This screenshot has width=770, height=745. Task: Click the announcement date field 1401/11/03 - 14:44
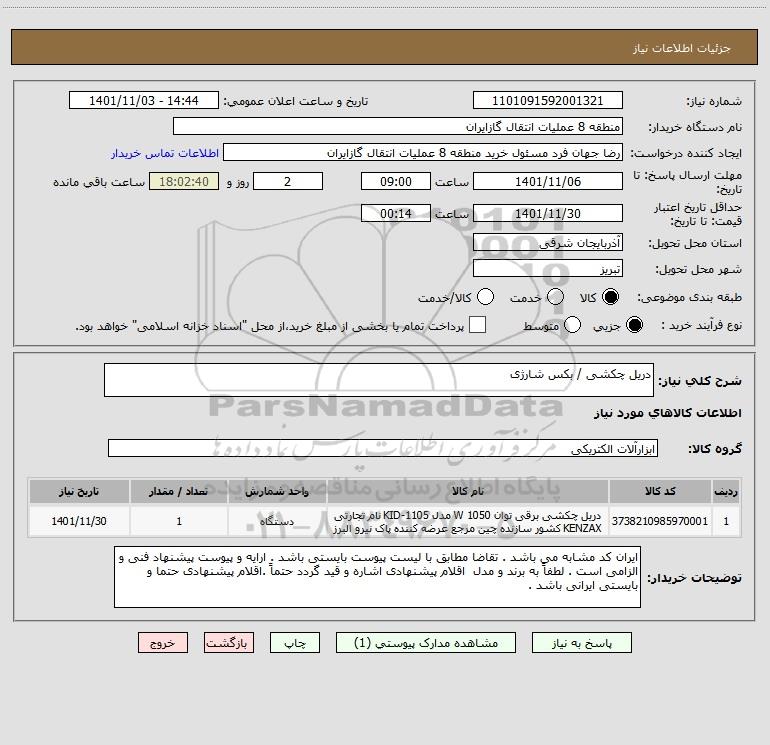(x=144, y=101)
